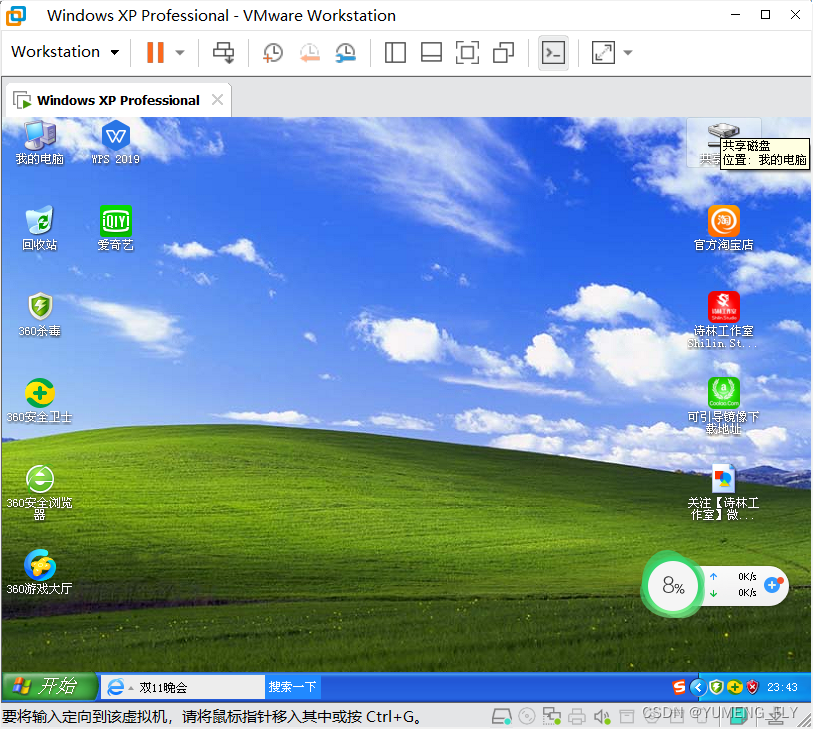The height and width of the screenshot is (729, 813).
Task: Select the 我的电脑 desktop icon
Action: tap(39, 143)
